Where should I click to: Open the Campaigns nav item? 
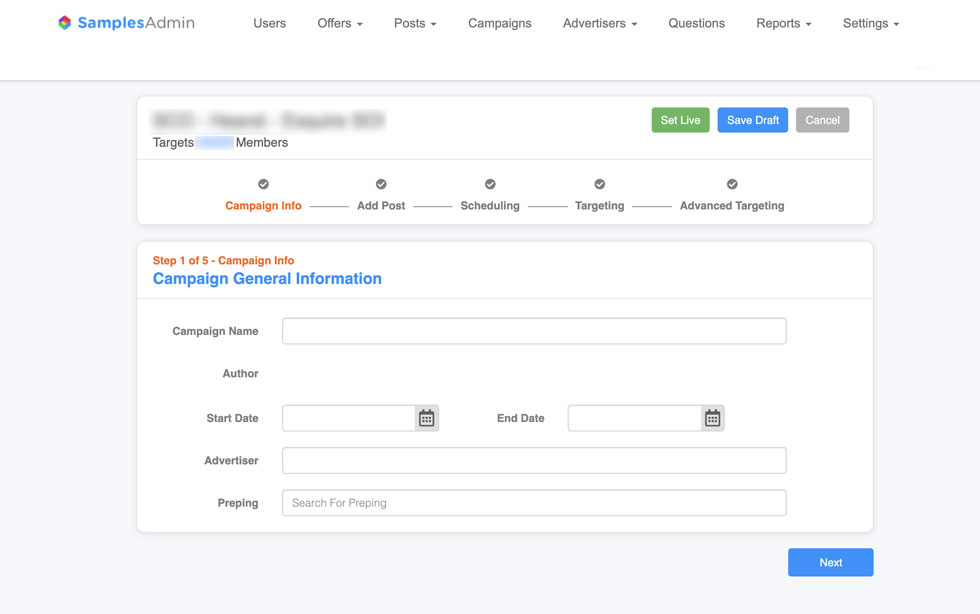tap(499, 23)
